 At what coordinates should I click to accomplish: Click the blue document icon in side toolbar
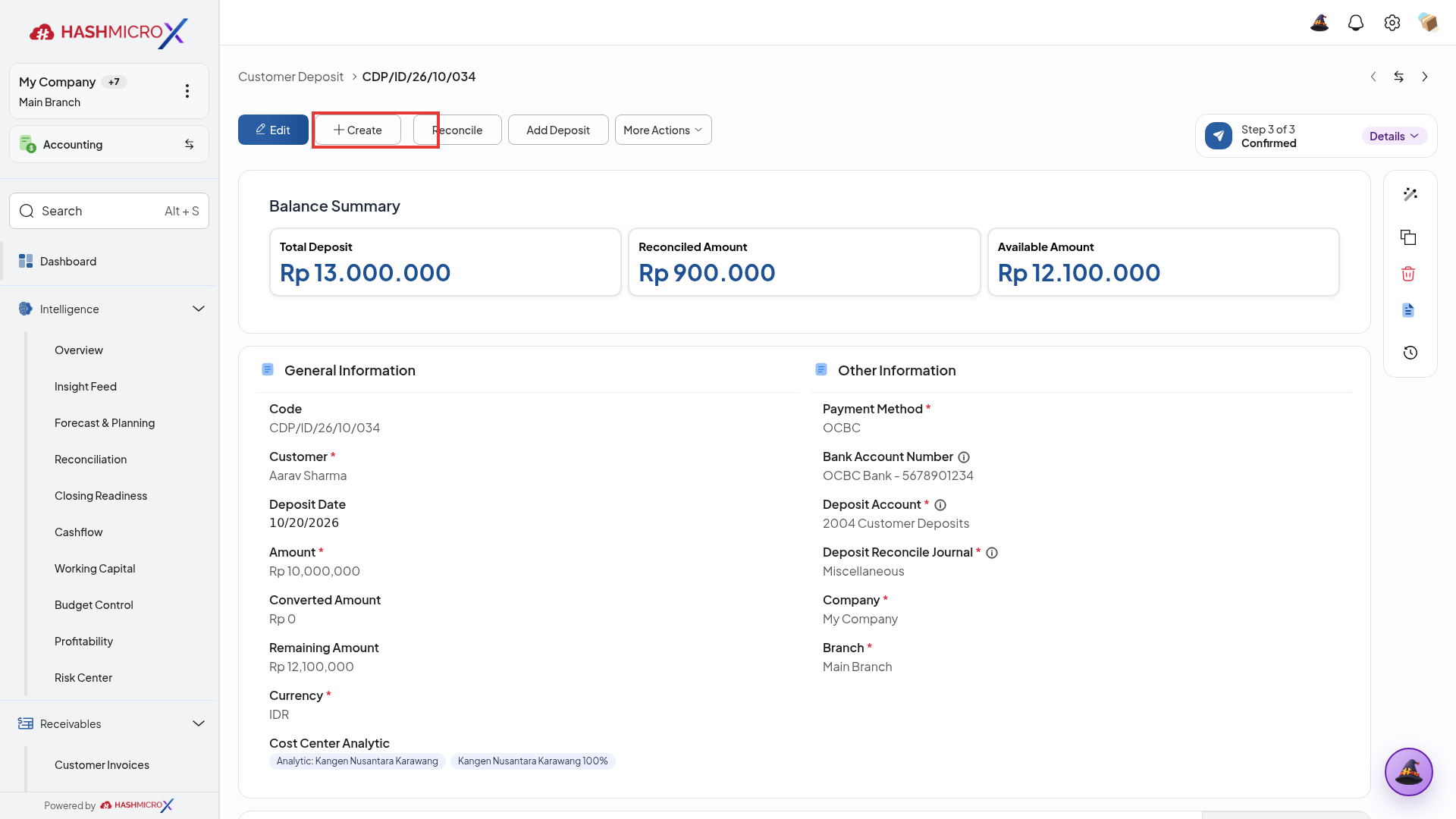(x=1408, y=310)
